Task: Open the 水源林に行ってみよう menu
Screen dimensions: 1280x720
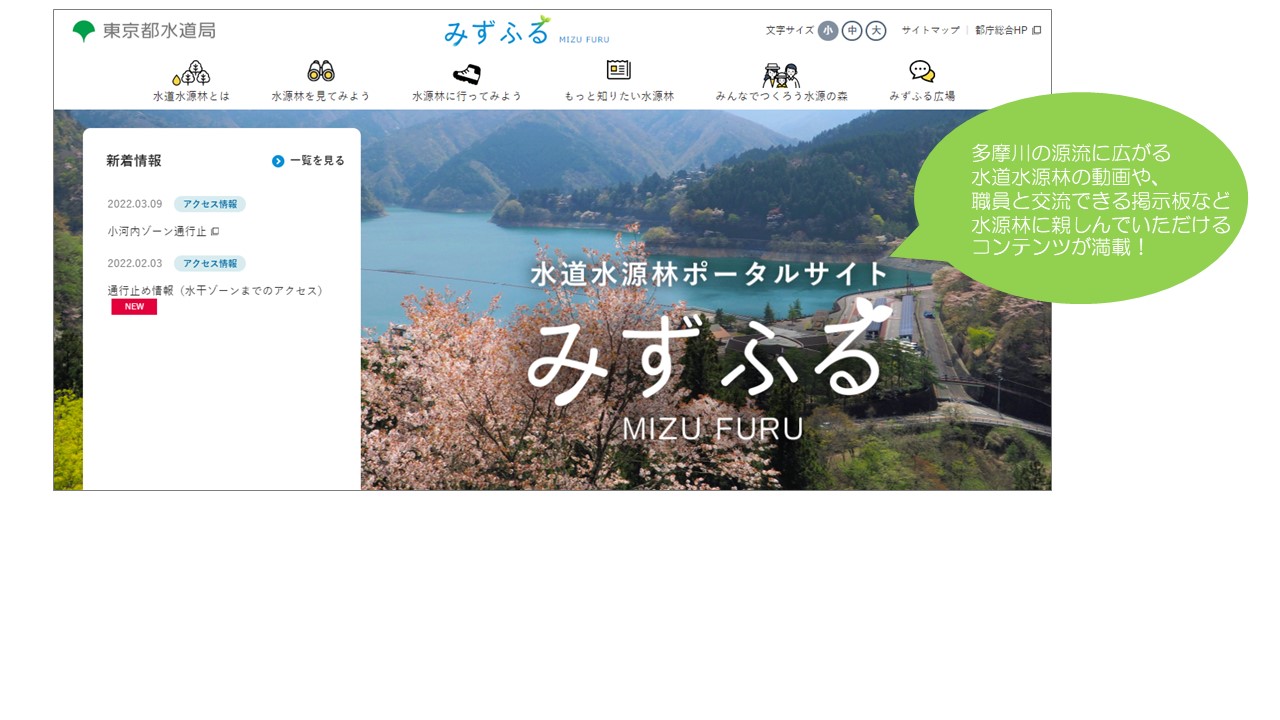Action: coord(467,96)
